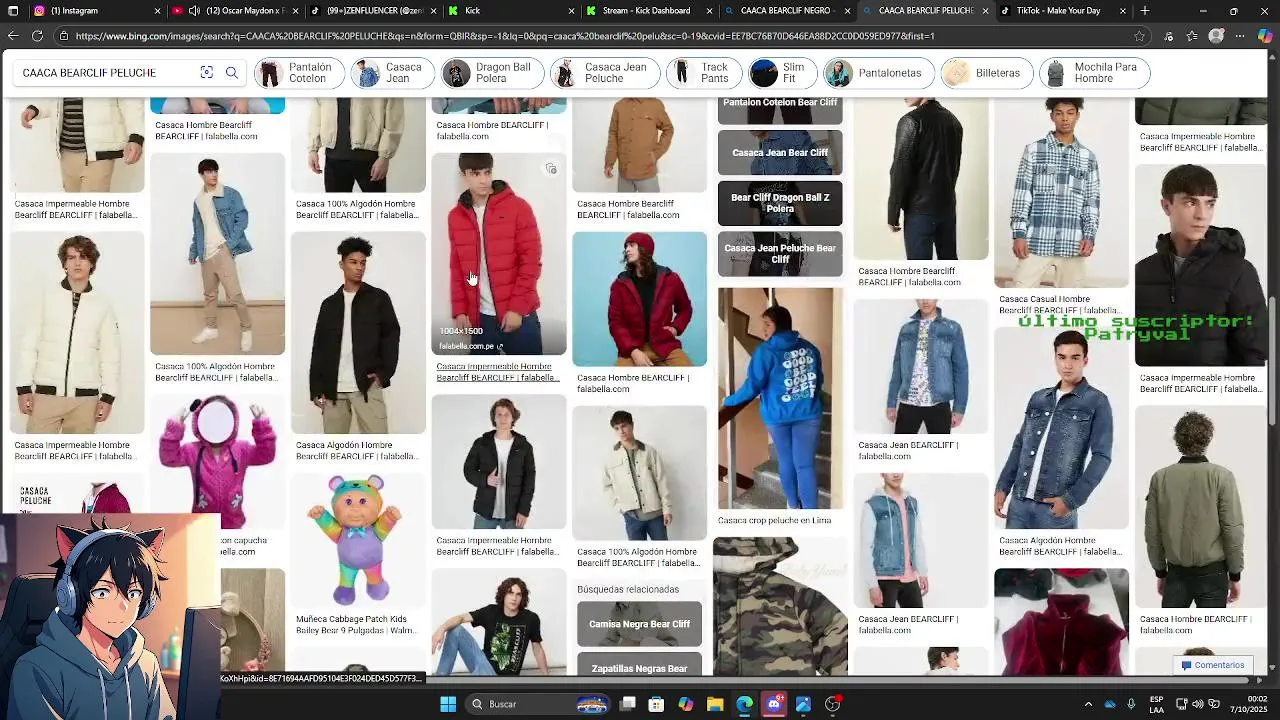This screenshot has height=720, width=1280.
Task: Open Edge settings three-dot menu
Action: tap(1241, 36)
